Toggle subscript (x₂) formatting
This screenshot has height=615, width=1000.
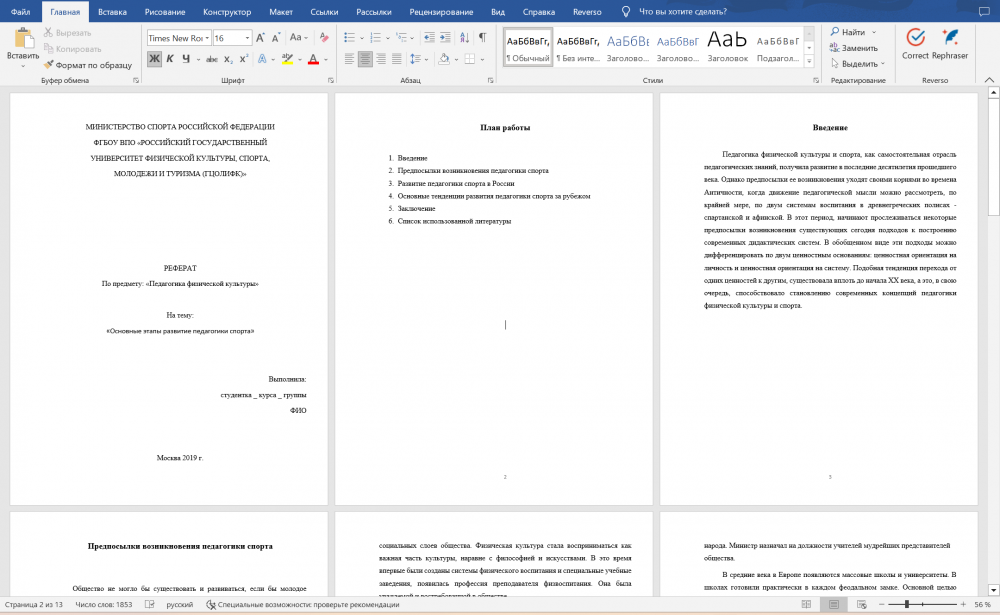228,59
